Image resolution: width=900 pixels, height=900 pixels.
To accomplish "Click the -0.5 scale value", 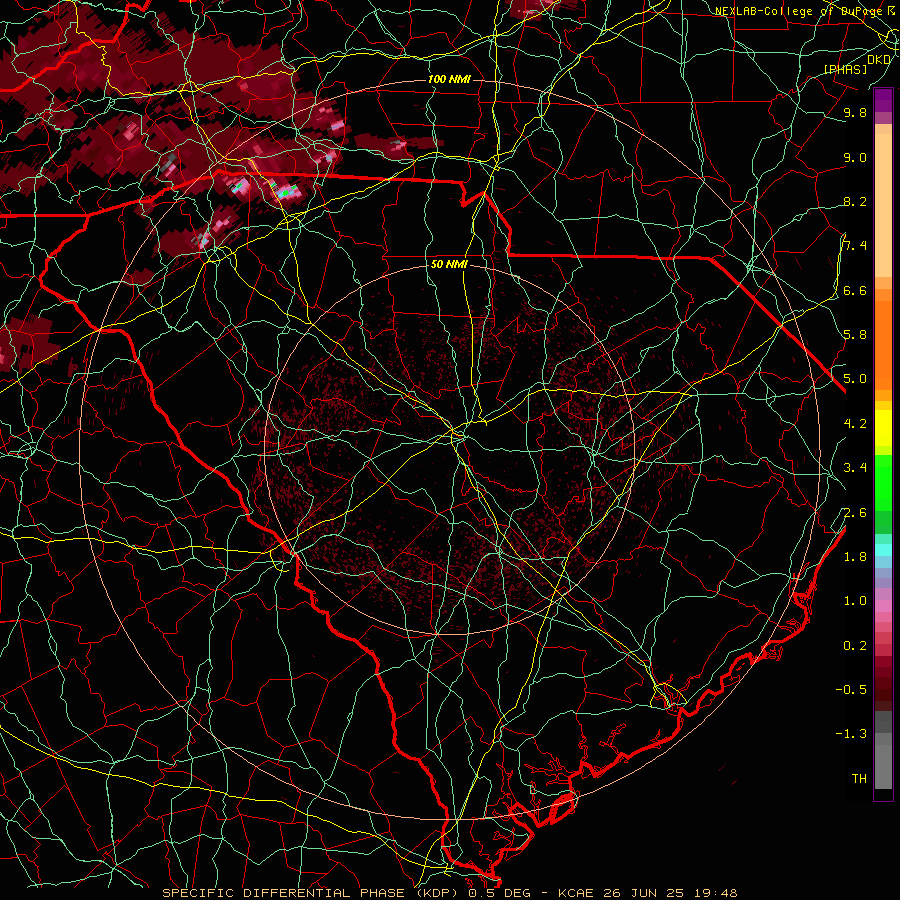I will click(x=851, y=690).
